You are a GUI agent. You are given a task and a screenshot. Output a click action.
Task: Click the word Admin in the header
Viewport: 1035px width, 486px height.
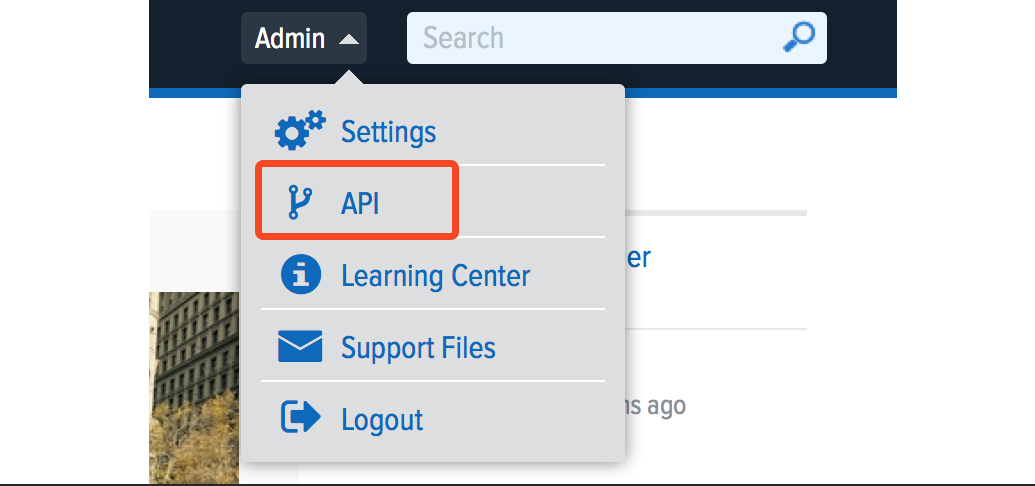point(290,39)
